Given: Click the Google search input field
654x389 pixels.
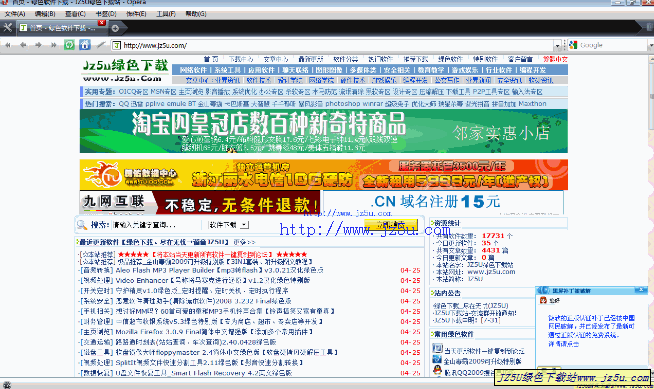Looking at the screenshot, I should (613, 45).
